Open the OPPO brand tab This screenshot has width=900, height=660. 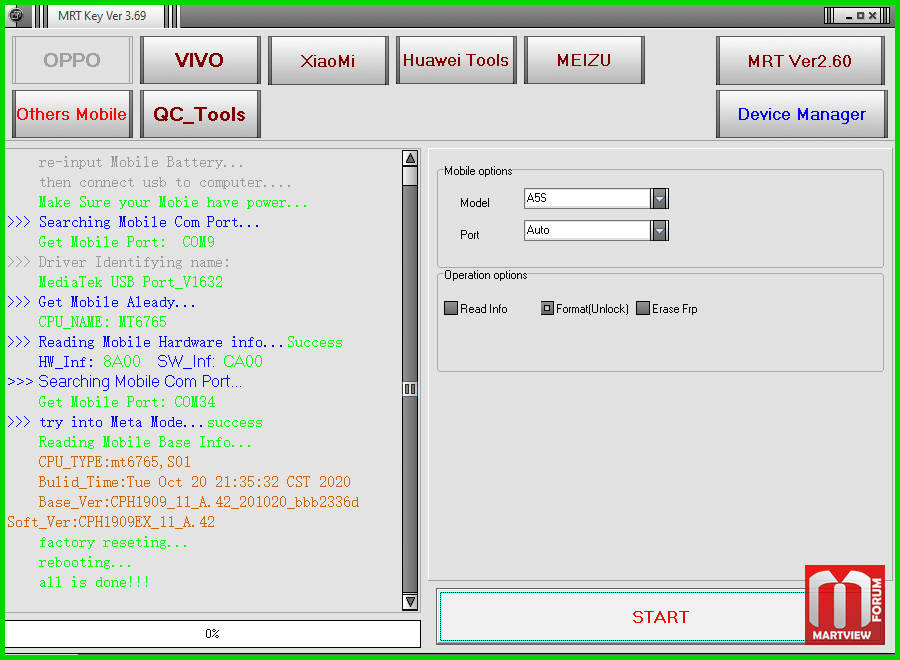point(72,60)
